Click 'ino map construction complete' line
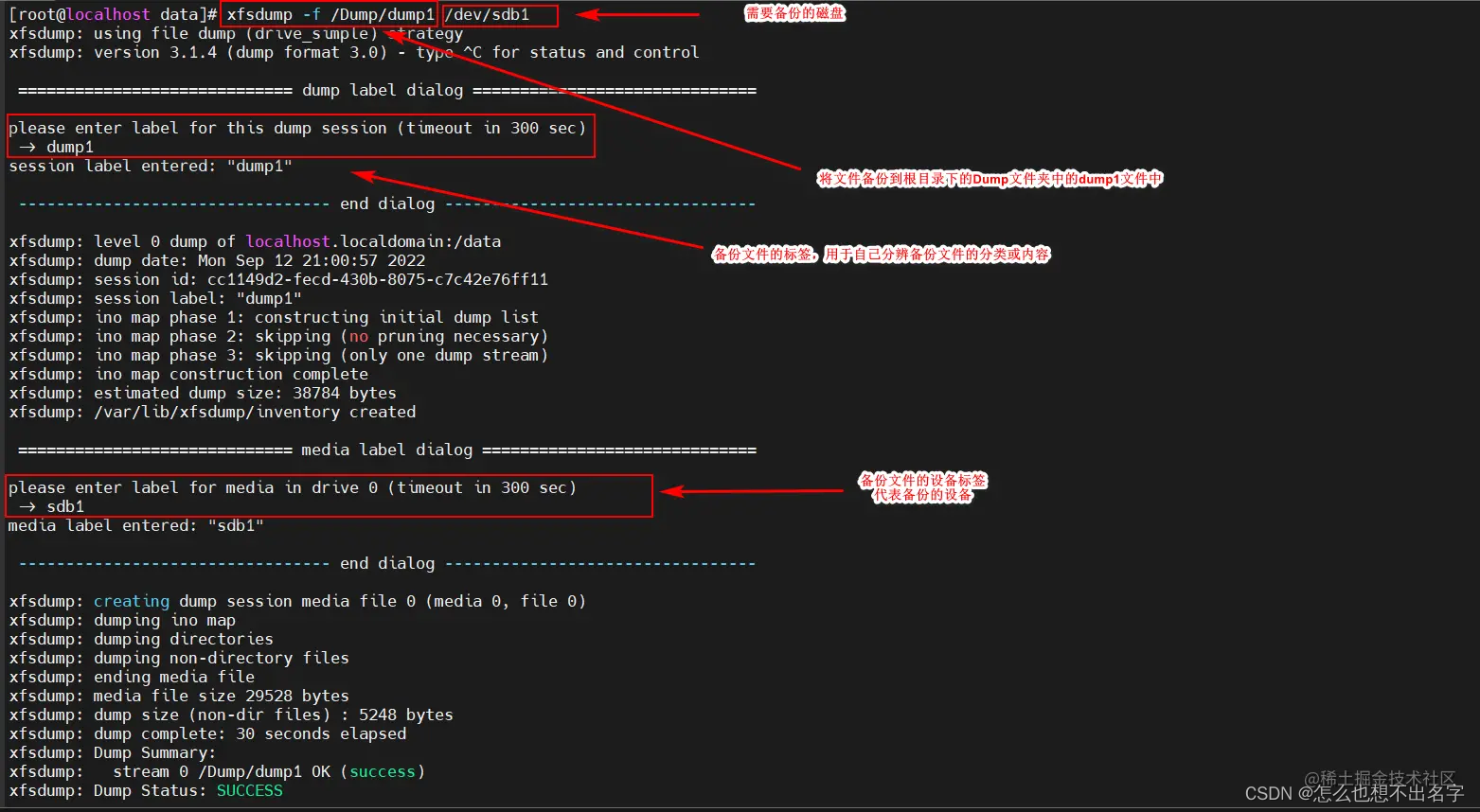Viewport: 1480px width, 812px height. pos(188,374)
